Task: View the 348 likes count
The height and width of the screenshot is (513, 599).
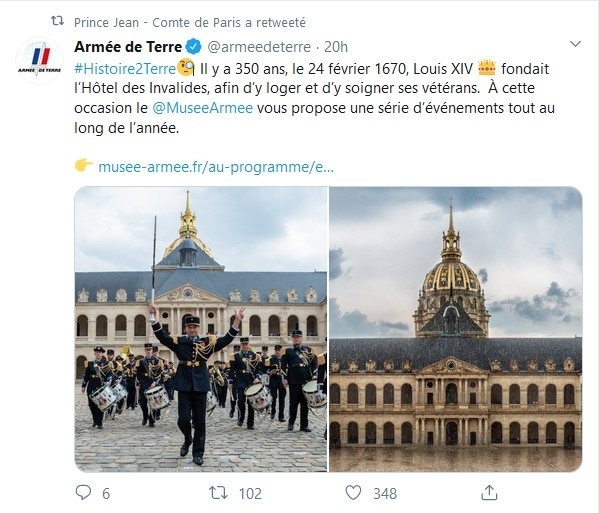Action: pos(385,494)
